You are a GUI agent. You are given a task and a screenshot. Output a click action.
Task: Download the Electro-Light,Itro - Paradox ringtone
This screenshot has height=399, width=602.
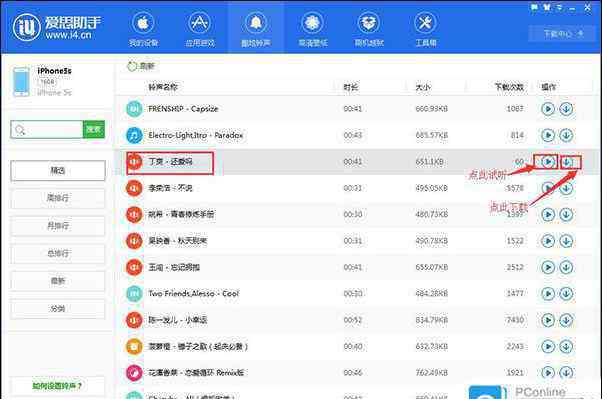[x=566, y=135]
